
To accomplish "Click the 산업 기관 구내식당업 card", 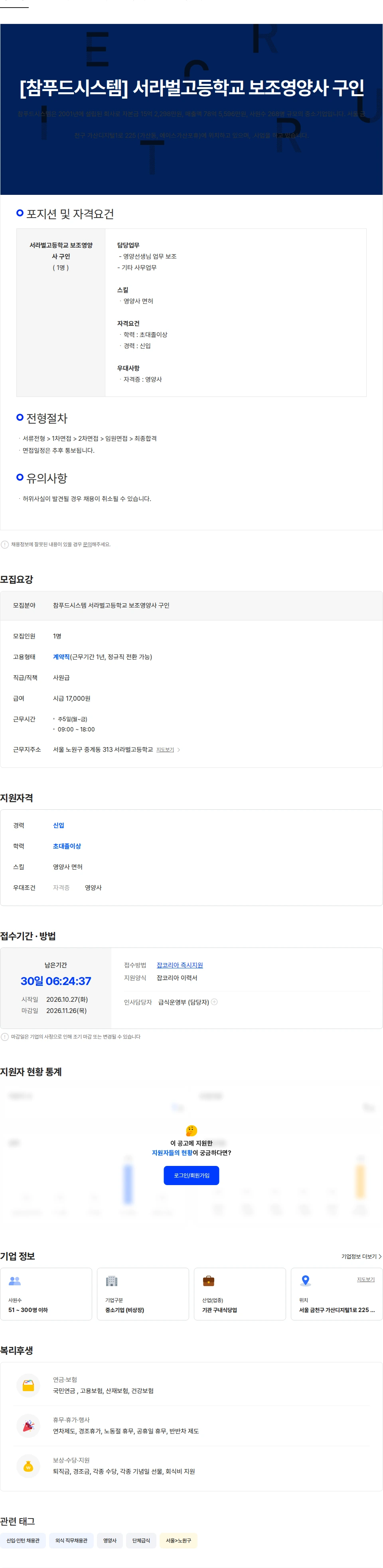I will 239,1293.
